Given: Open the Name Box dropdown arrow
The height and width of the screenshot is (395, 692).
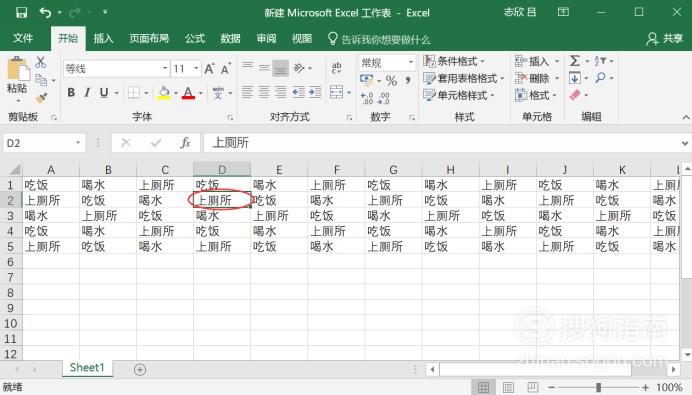Looking at the screenshot, I should 78,143.
